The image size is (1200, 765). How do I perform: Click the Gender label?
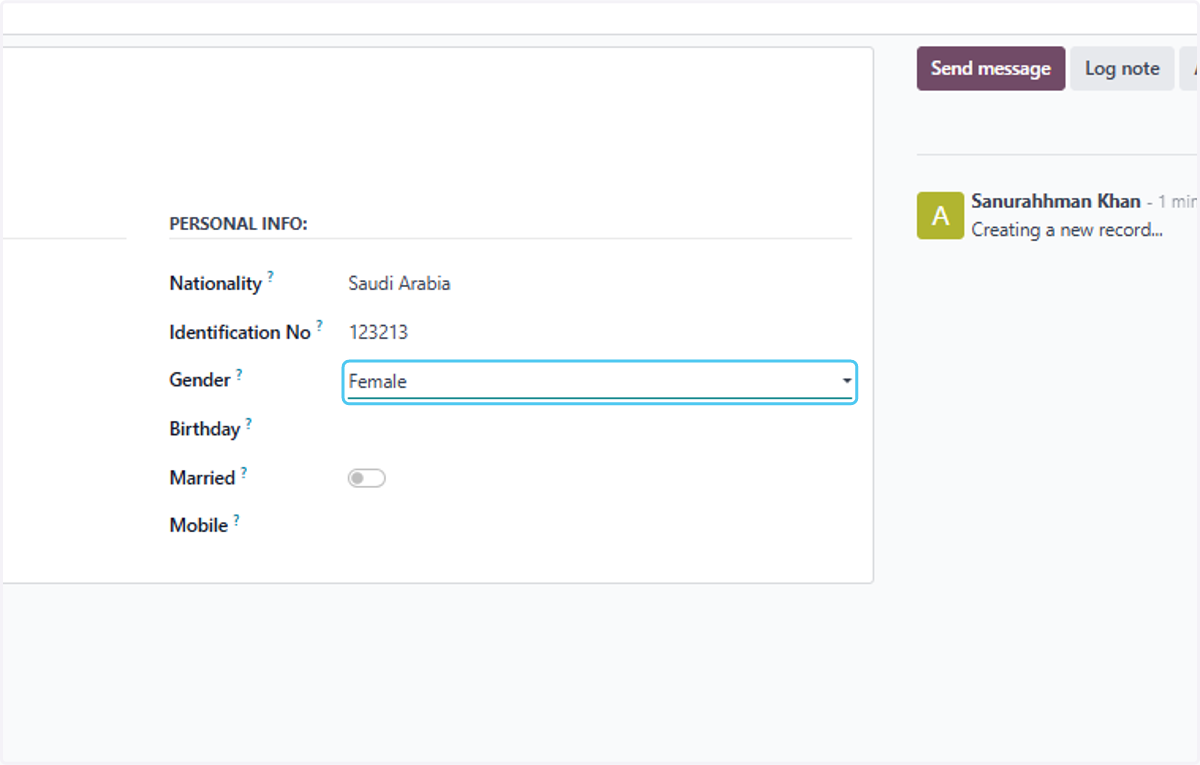click(x=200, y=381)
